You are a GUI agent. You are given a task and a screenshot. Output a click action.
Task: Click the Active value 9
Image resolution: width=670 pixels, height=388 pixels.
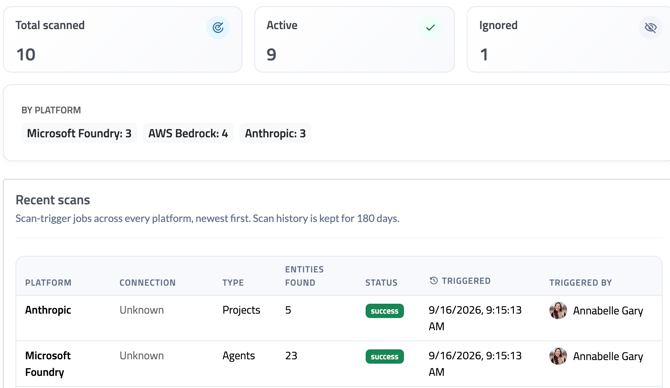coord(271,55)
